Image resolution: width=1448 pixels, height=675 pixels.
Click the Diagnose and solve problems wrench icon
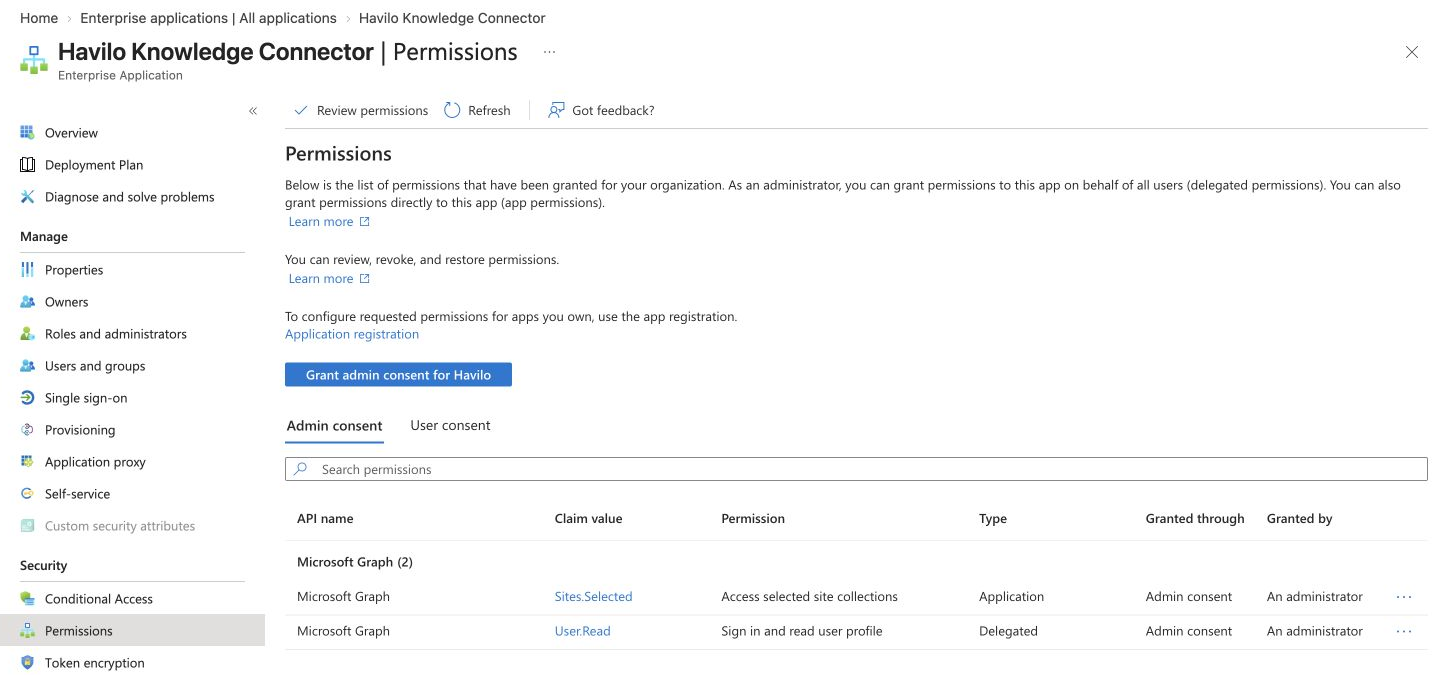28,197
